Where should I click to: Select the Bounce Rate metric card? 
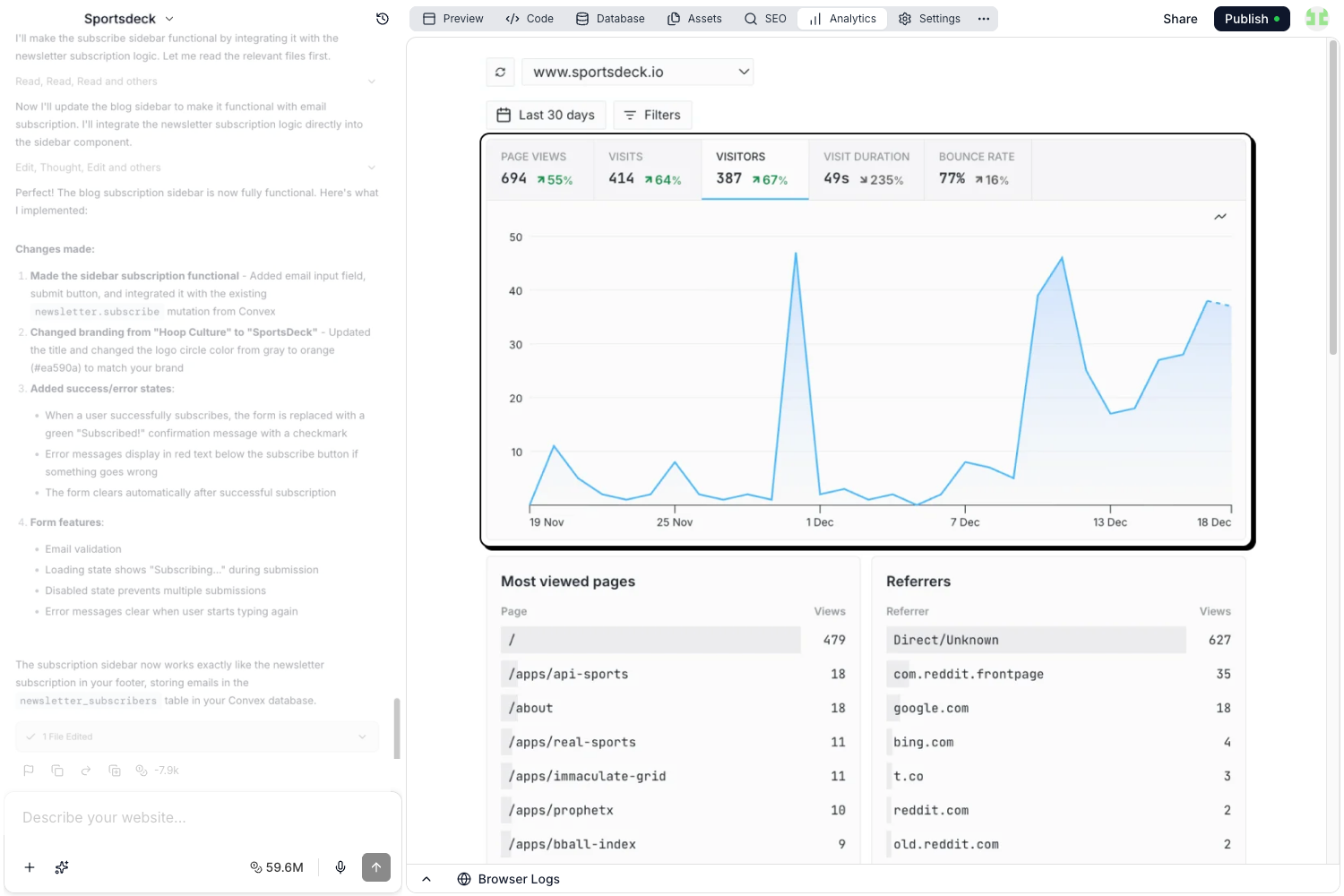click(x=978, y=168)
